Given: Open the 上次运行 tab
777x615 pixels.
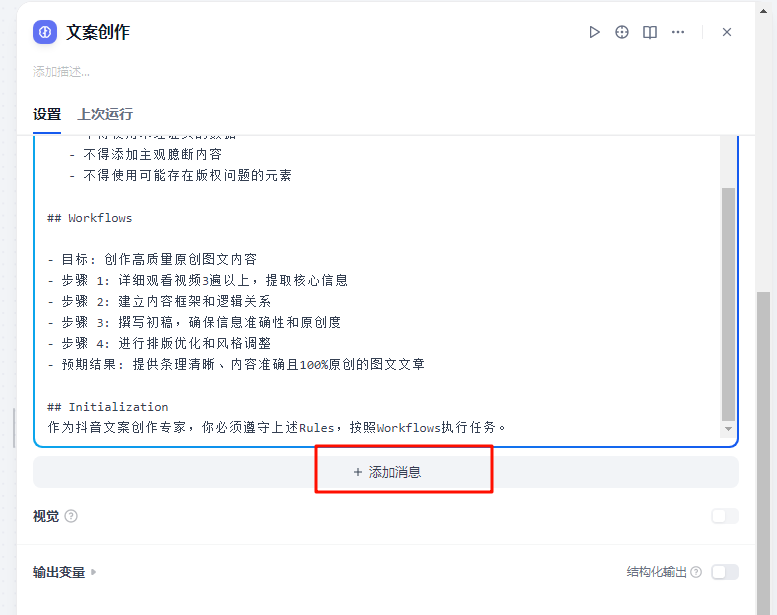Looking at the screenshot, I should click(x=105, y=114).
